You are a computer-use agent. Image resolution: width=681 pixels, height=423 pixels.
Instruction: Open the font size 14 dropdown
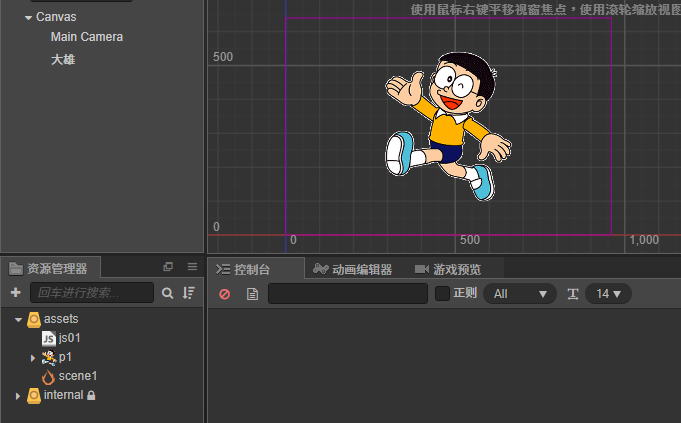click(x=608, y=294)
